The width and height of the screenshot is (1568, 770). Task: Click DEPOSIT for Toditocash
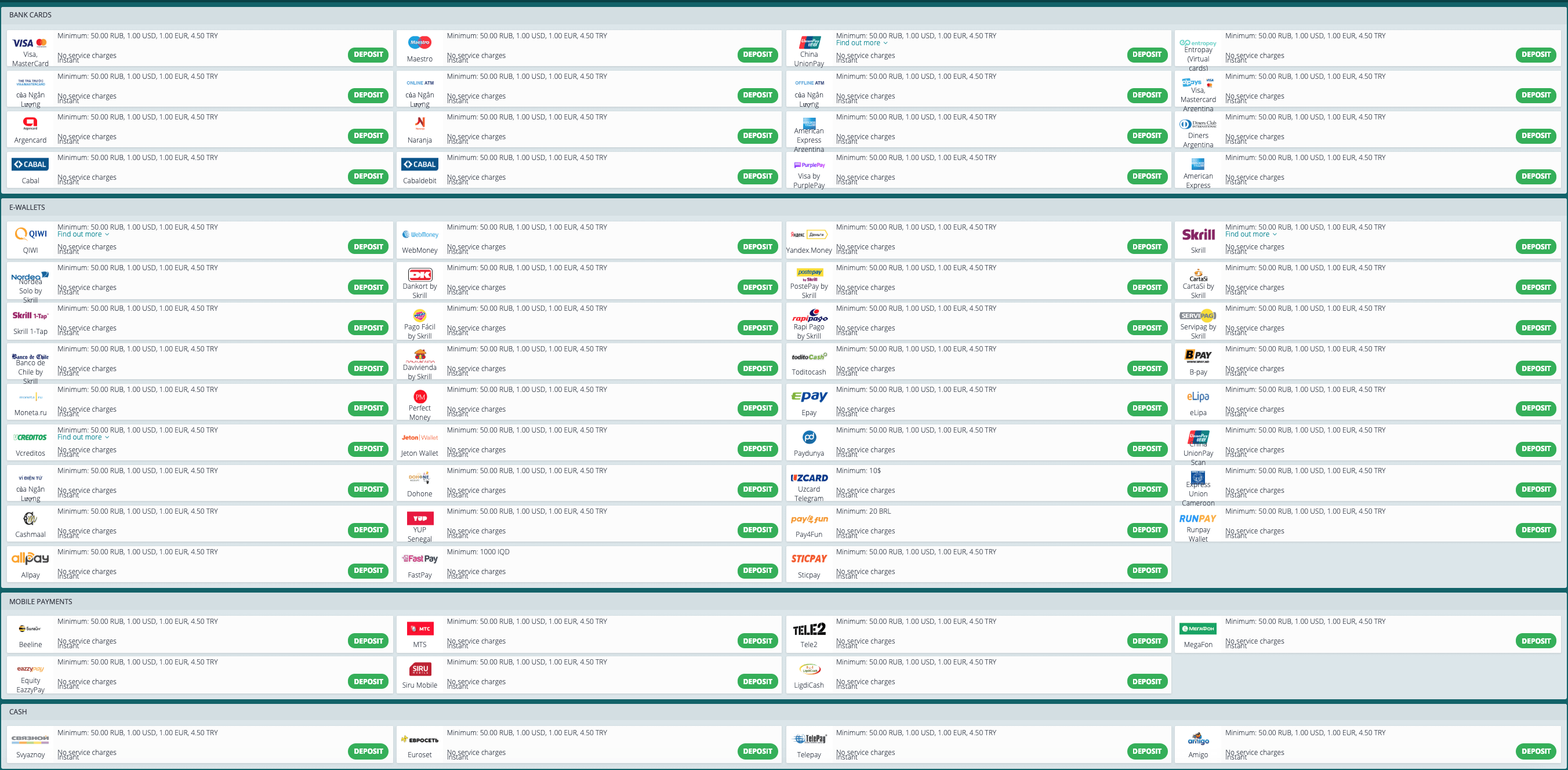[1147, 369]
